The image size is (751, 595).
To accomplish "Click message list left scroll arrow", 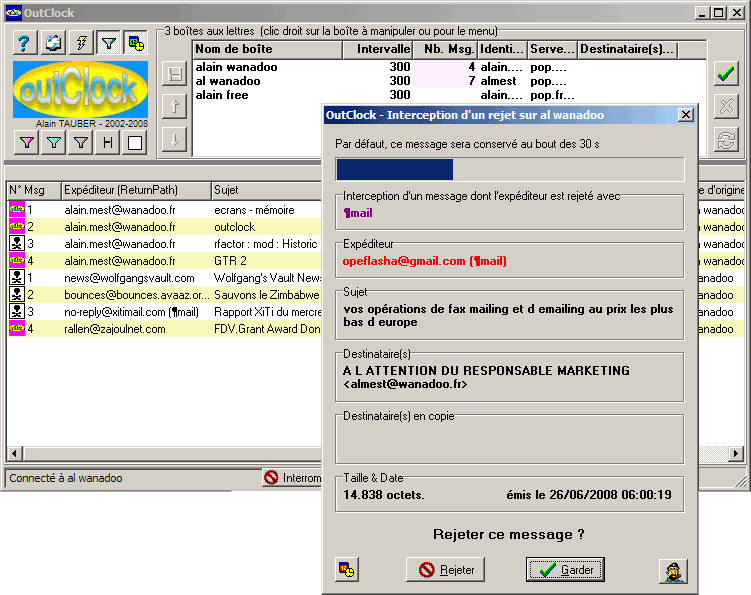I will coord(14,453).
